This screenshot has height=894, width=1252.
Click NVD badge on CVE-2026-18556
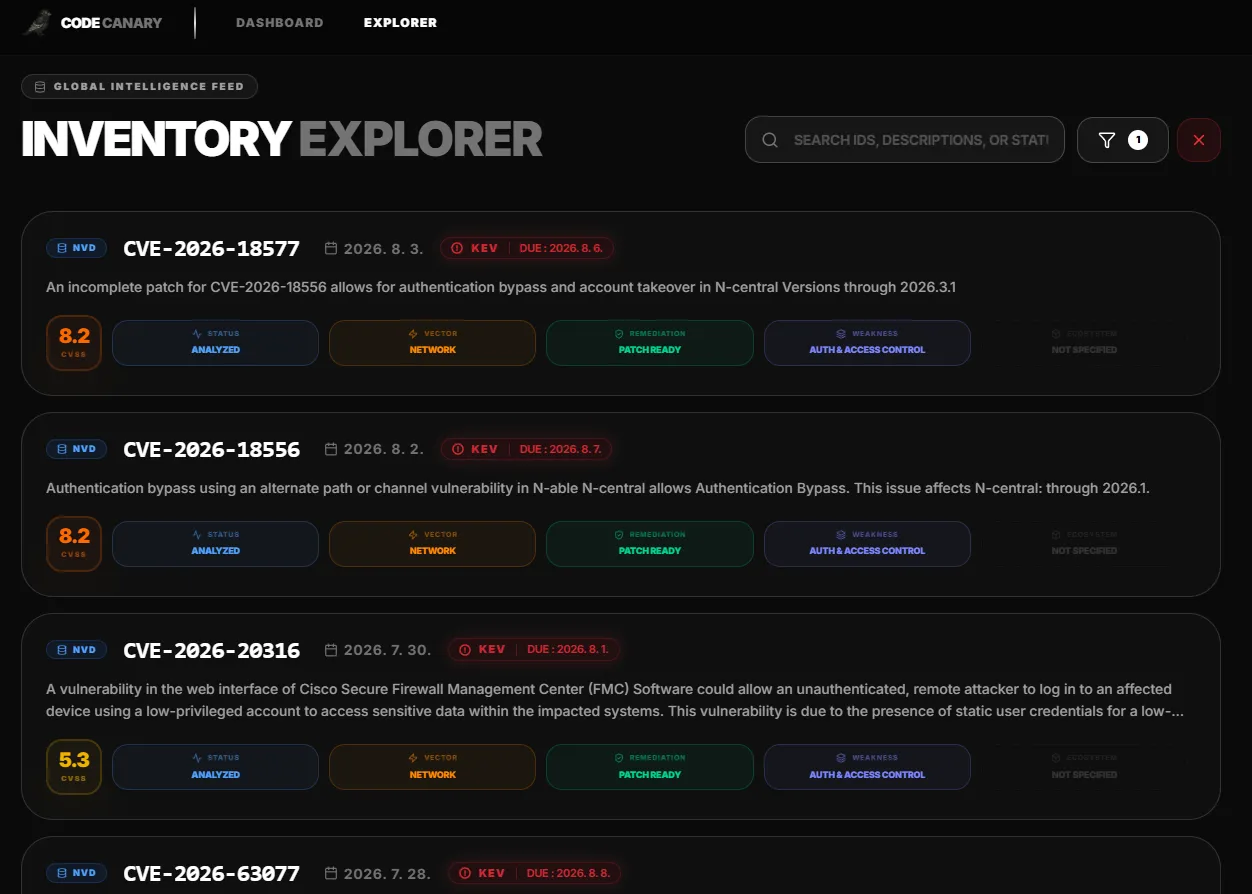coord(76,449)
